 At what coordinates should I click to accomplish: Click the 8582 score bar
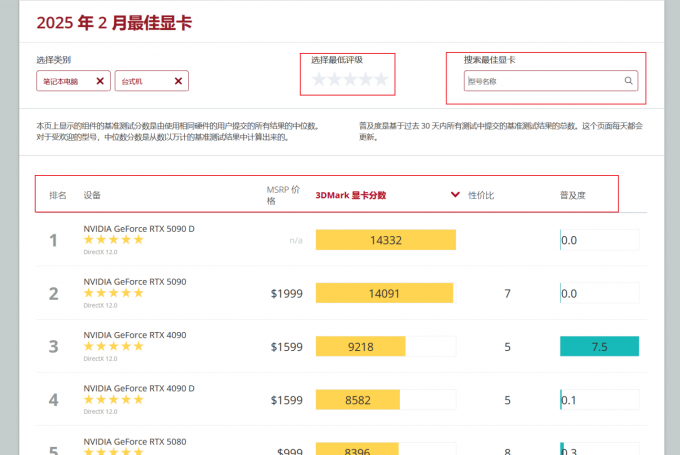(x=358, y=399)
